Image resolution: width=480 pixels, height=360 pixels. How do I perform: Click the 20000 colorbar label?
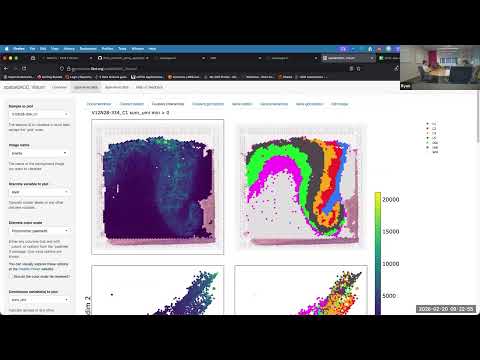pyautogui.click(x=391, y=199)
